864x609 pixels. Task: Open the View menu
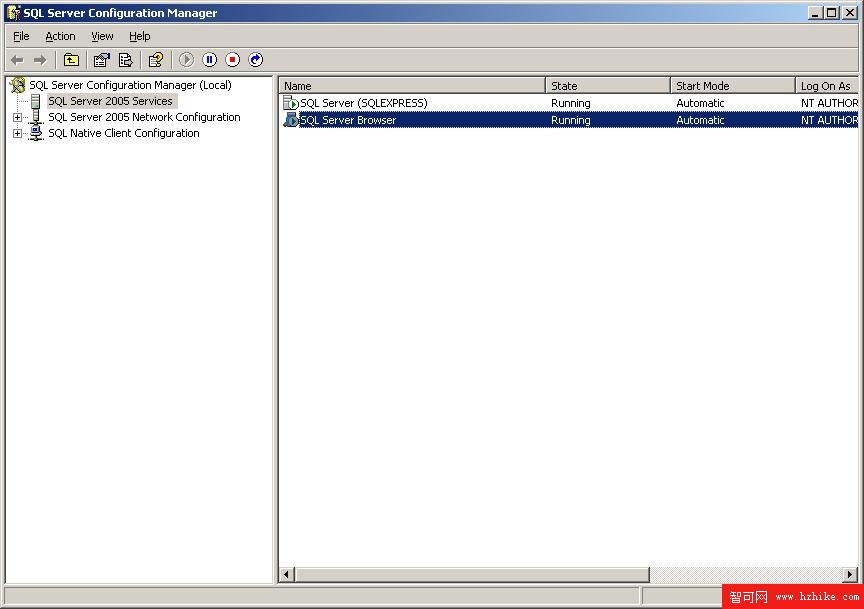click(x=102, y=36)
